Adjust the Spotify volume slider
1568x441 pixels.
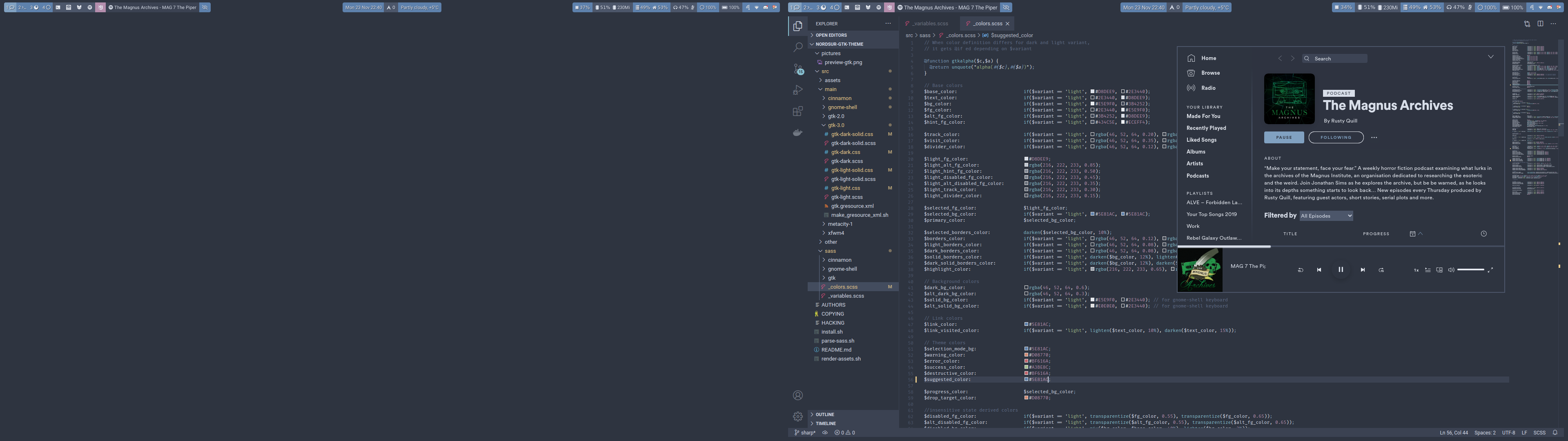pyautogui.click(x=1470, y=270)
